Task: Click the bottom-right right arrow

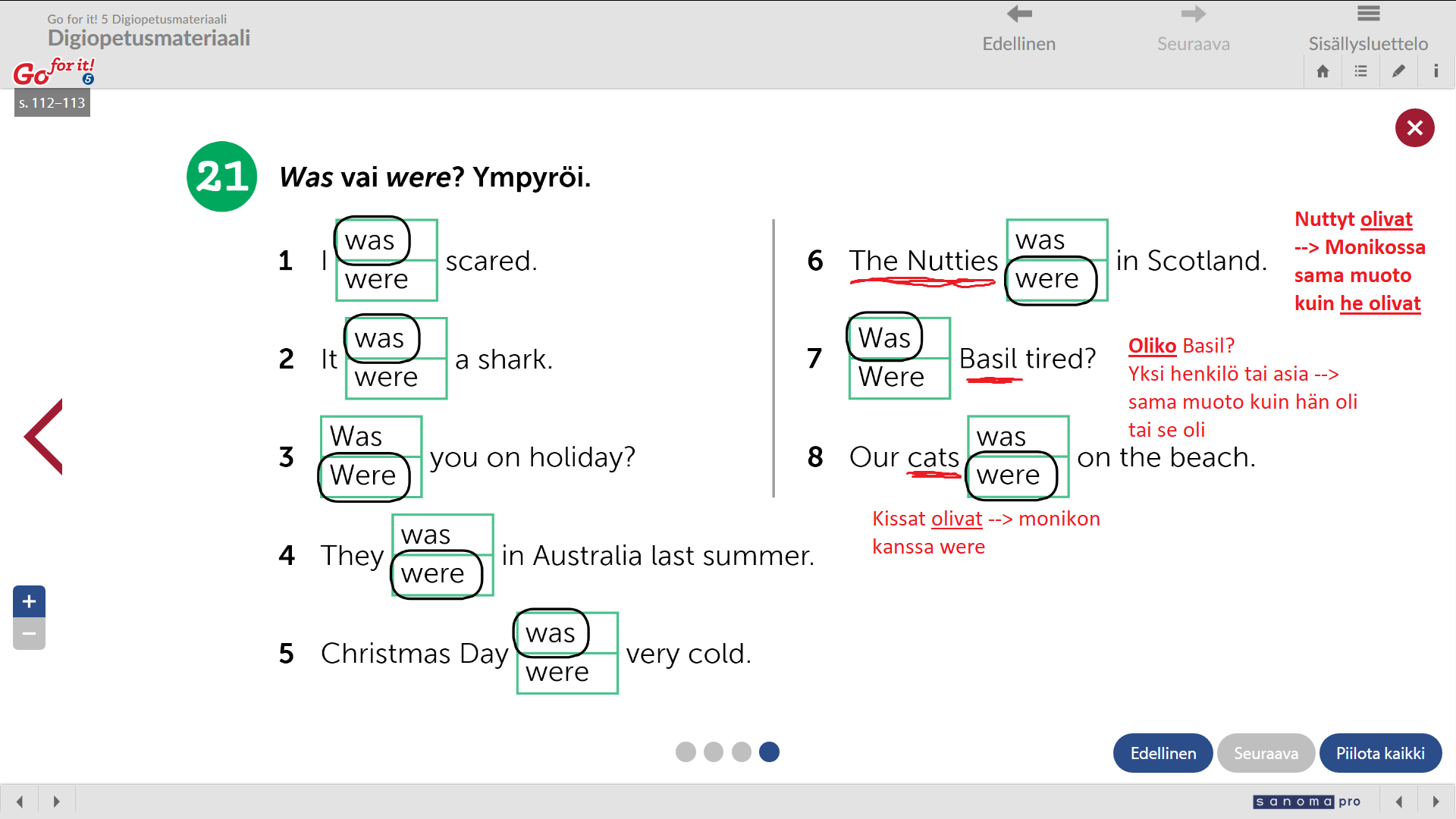Action: pyautogui.click(x=1435, y=802)
